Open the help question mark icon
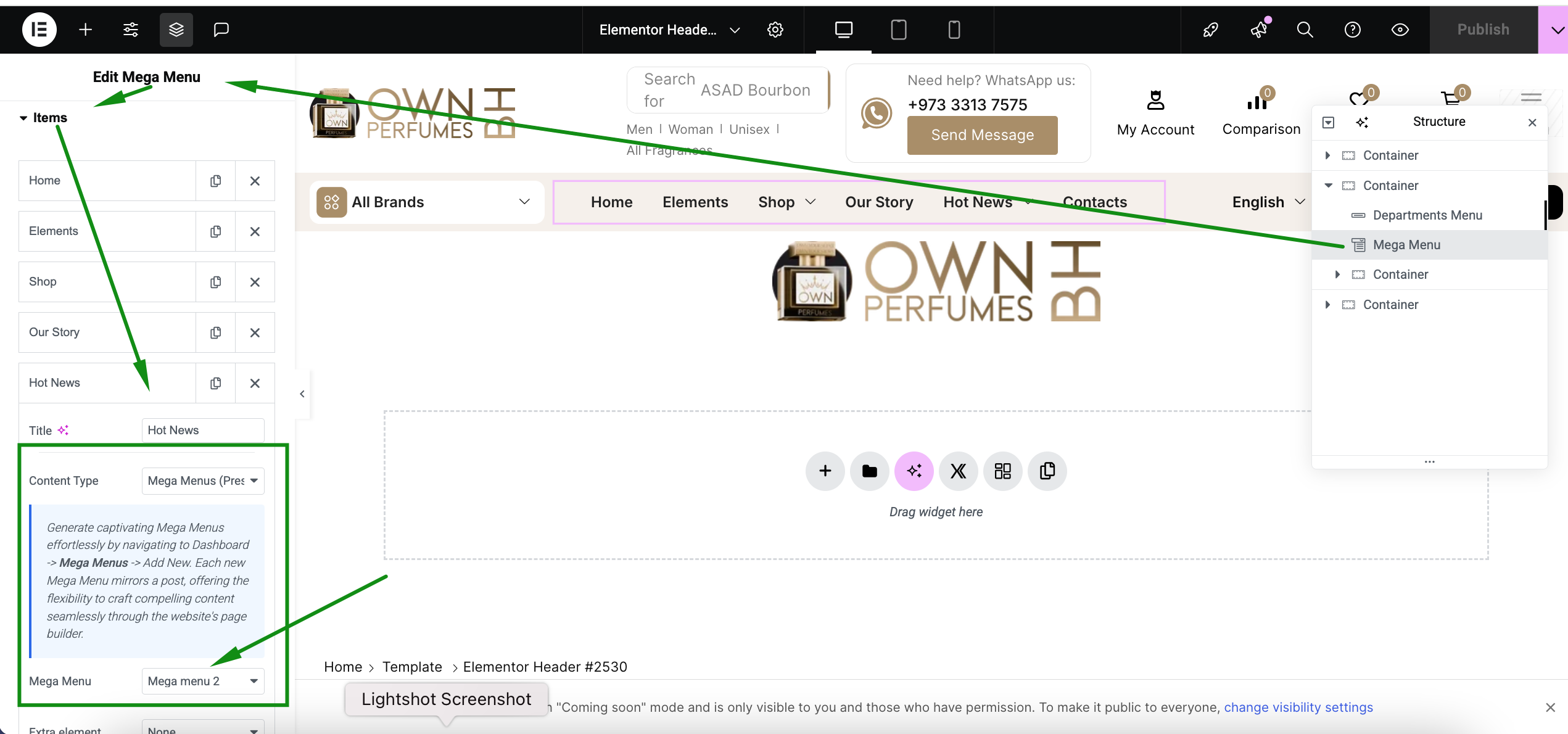The height and width of the screenshot is (734, 1568). coord(1353,30)
